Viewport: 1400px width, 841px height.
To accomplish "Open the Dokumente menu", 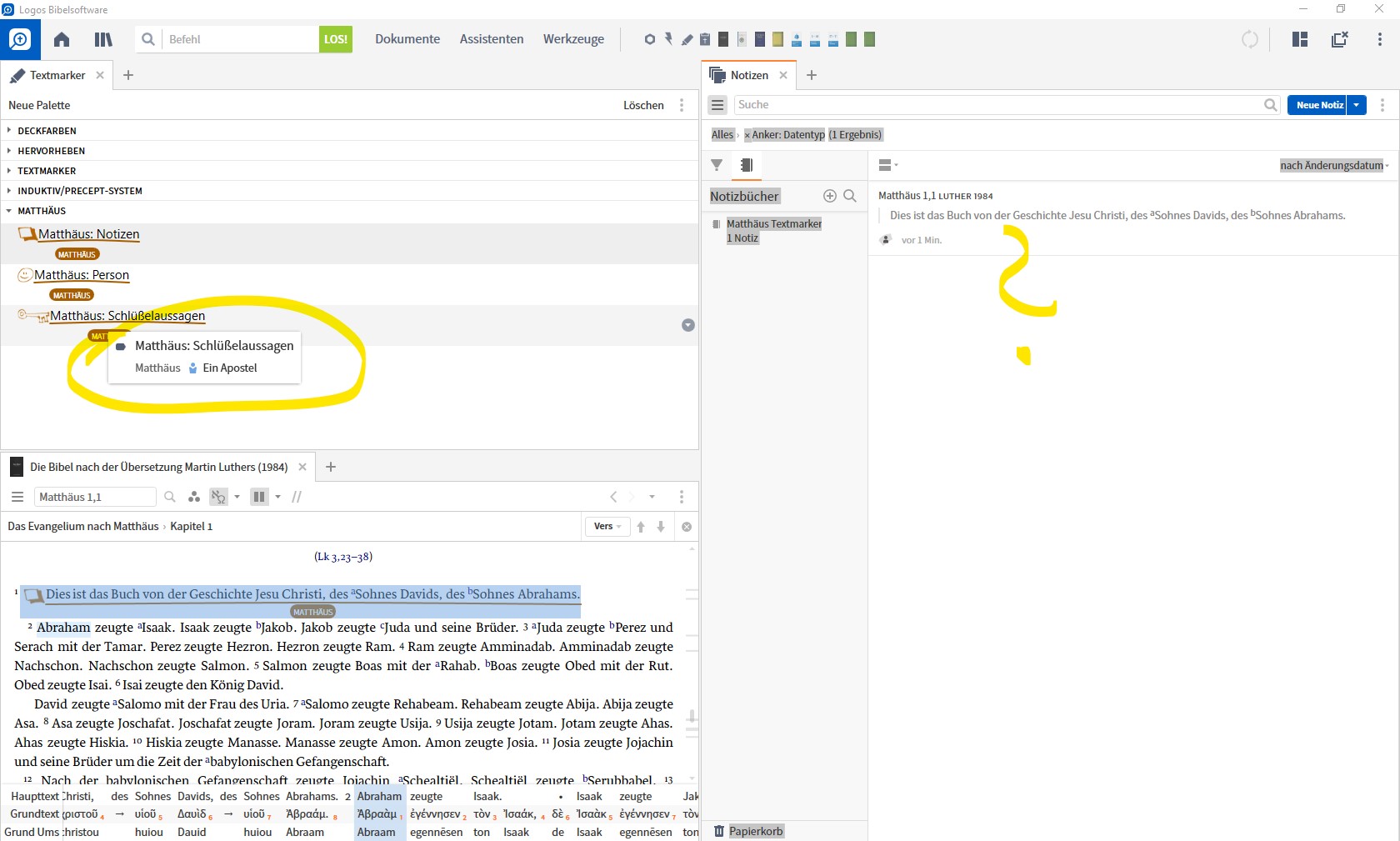I will (x=407, y=39).
